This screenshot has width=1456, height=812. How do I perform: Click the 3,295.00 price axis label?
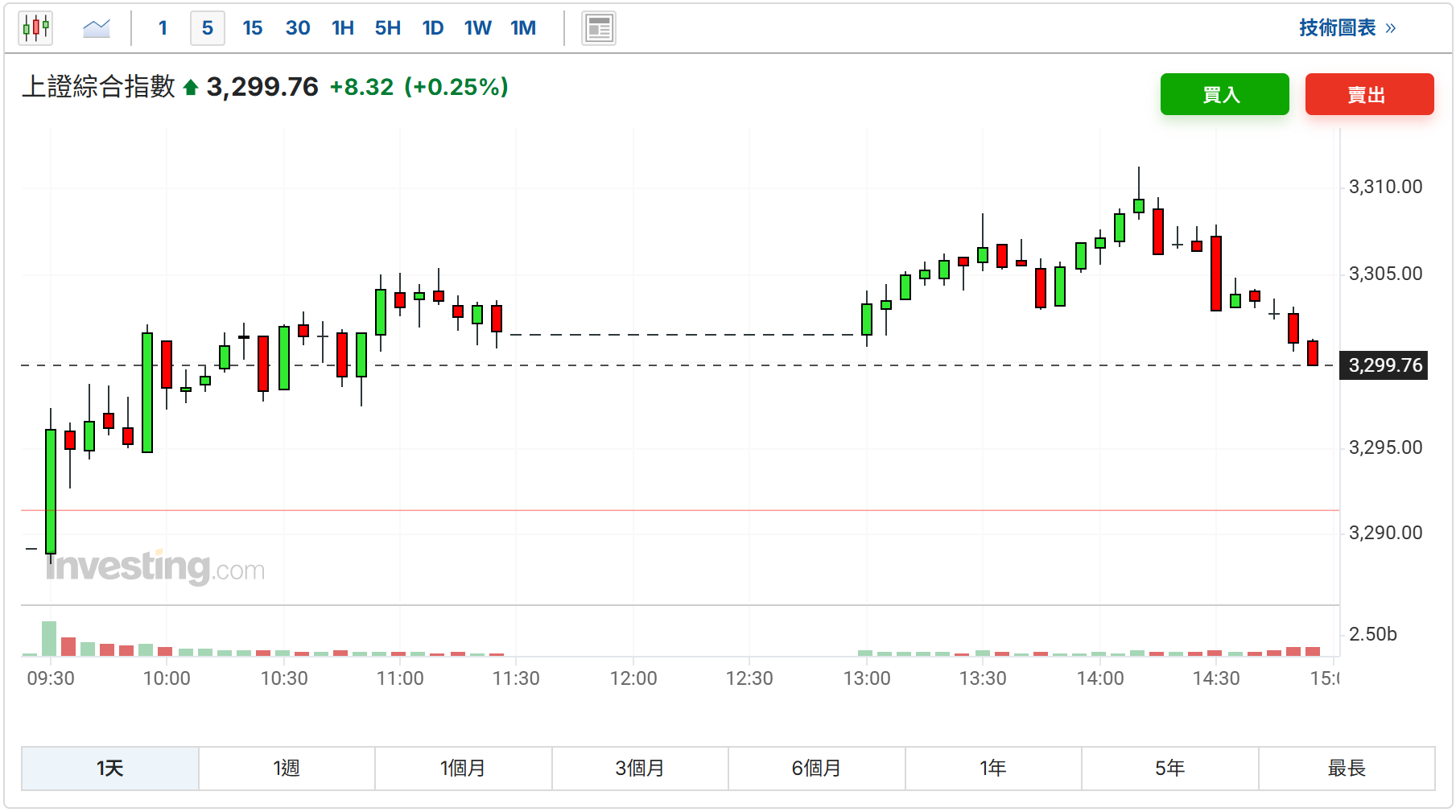point(1385,447)
